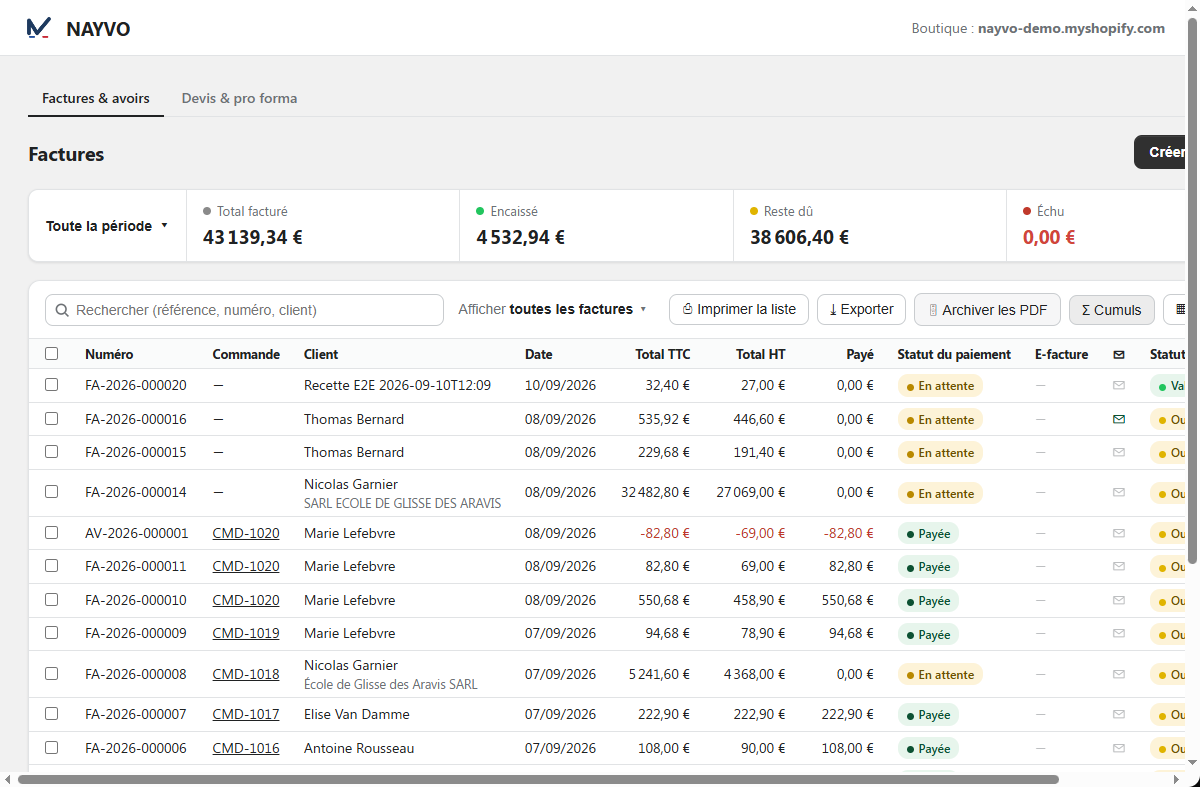Switch to the "Devis & pro forma" tab
The height and width of the screenshot is (787, 1200).
[x=239, y=98]
